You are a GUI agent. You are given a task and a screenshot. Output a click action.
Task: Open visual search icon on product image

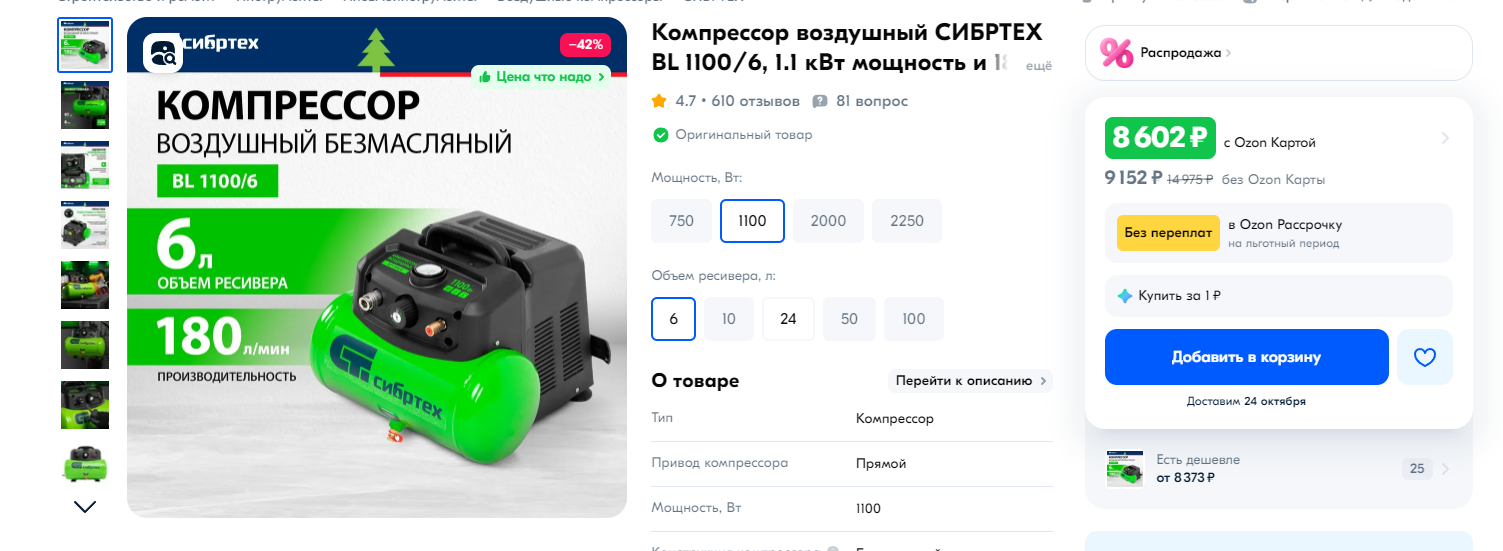coord(163,53)
